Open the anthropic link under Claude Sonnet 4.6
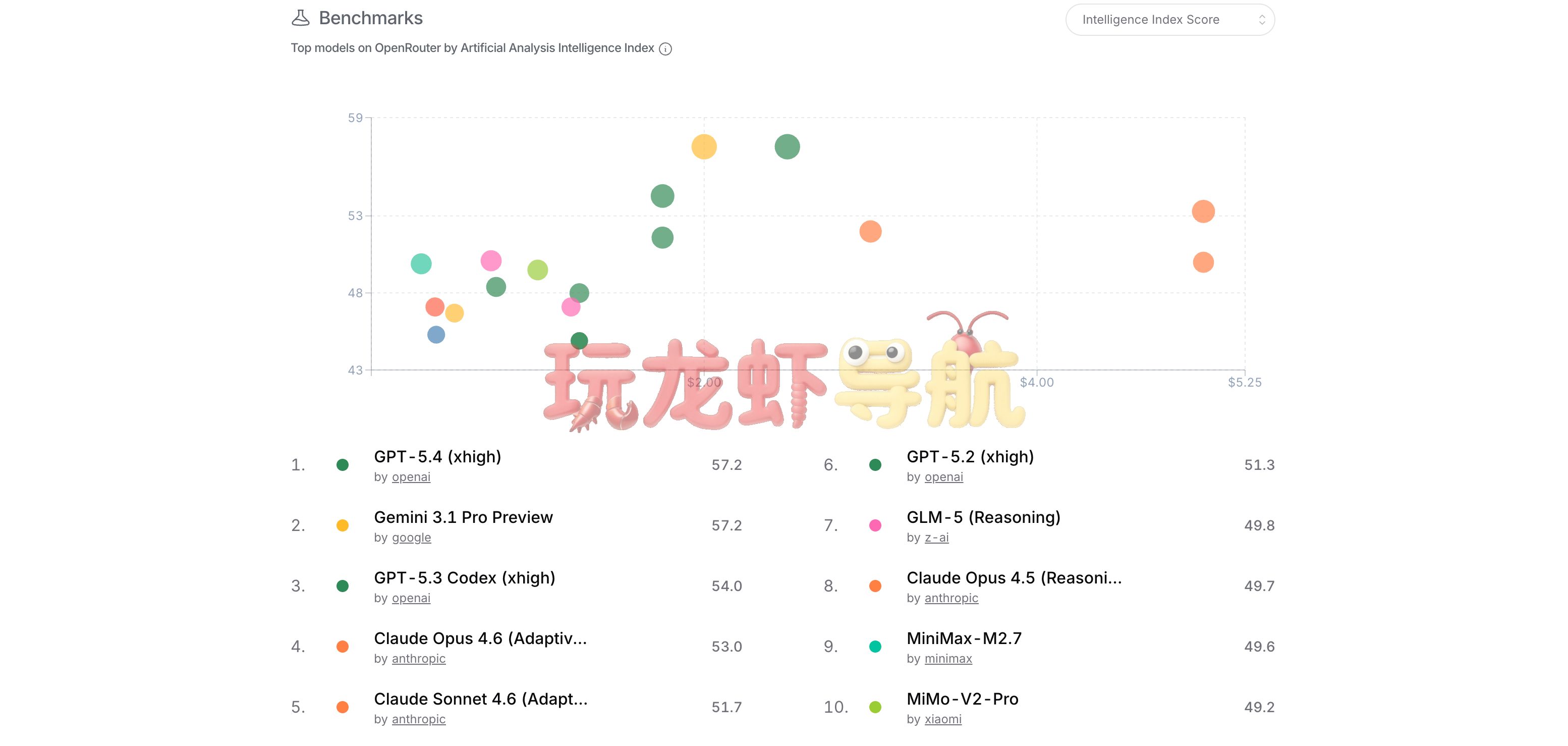The height and width of the screenshot is (746, 1568). click(x=419, y=719)
